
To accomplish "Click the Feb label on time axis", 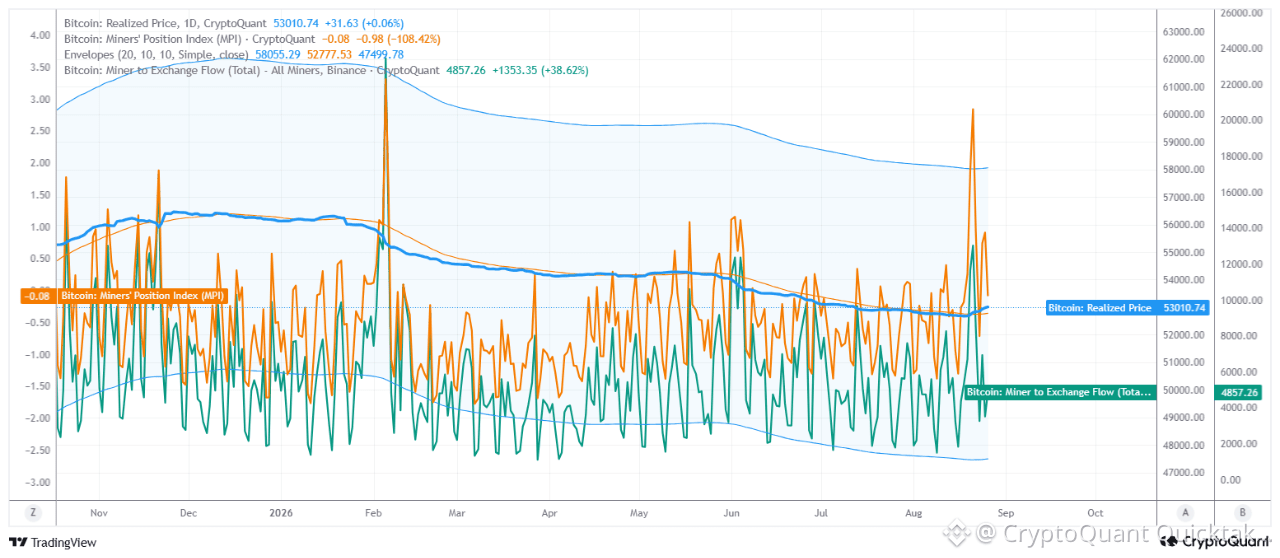I will (x=375, y=511).
